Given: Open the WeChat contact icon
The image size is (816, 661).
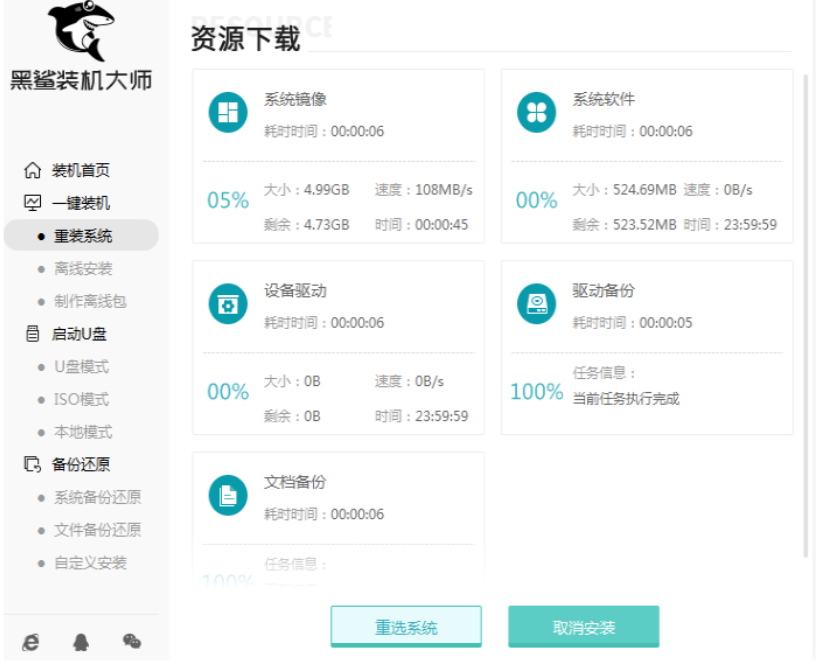Looking at the screenshot, I should pos(131,642).
